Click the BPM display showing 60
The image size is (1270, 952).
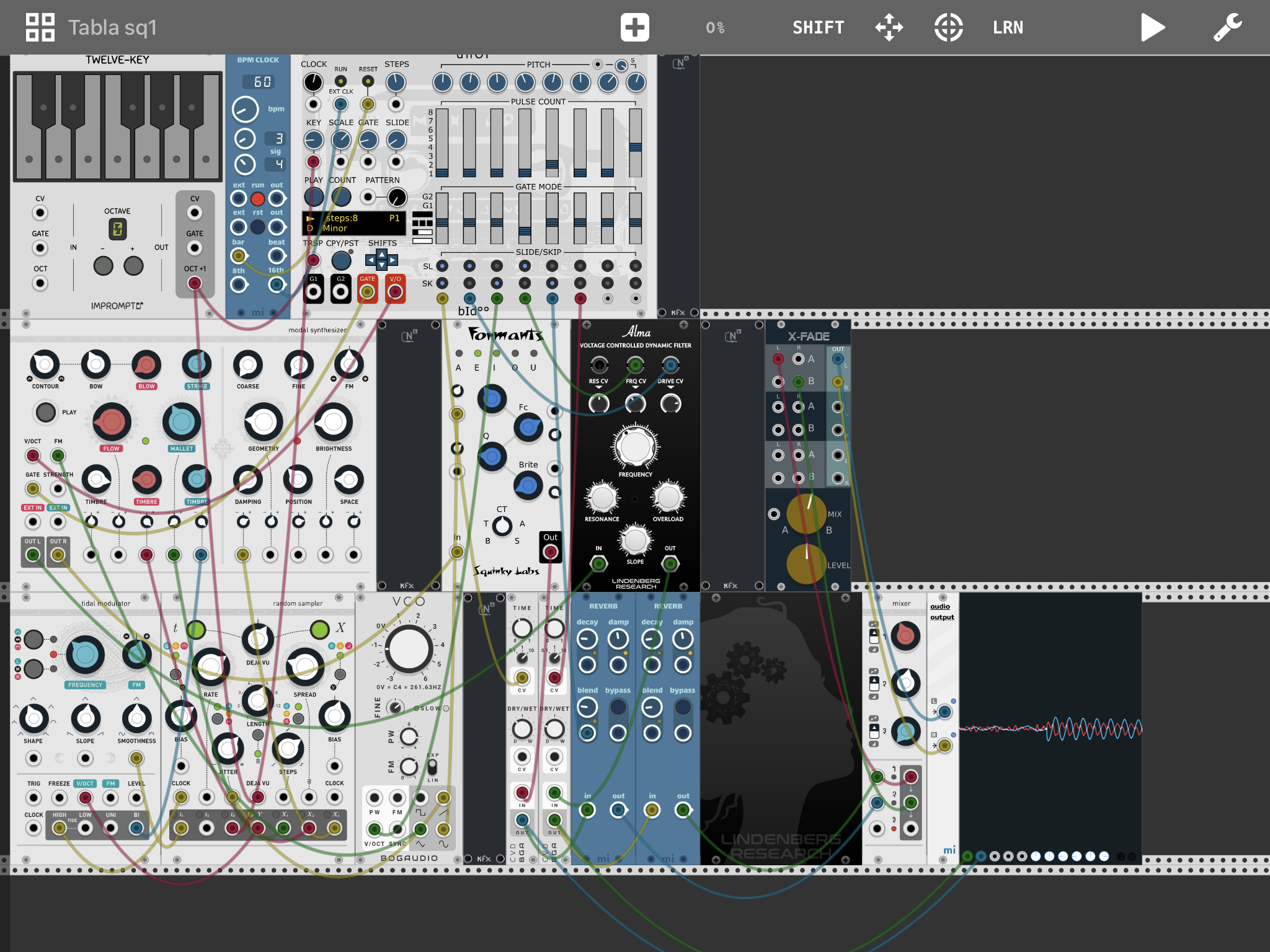click(x=259, y=82)
